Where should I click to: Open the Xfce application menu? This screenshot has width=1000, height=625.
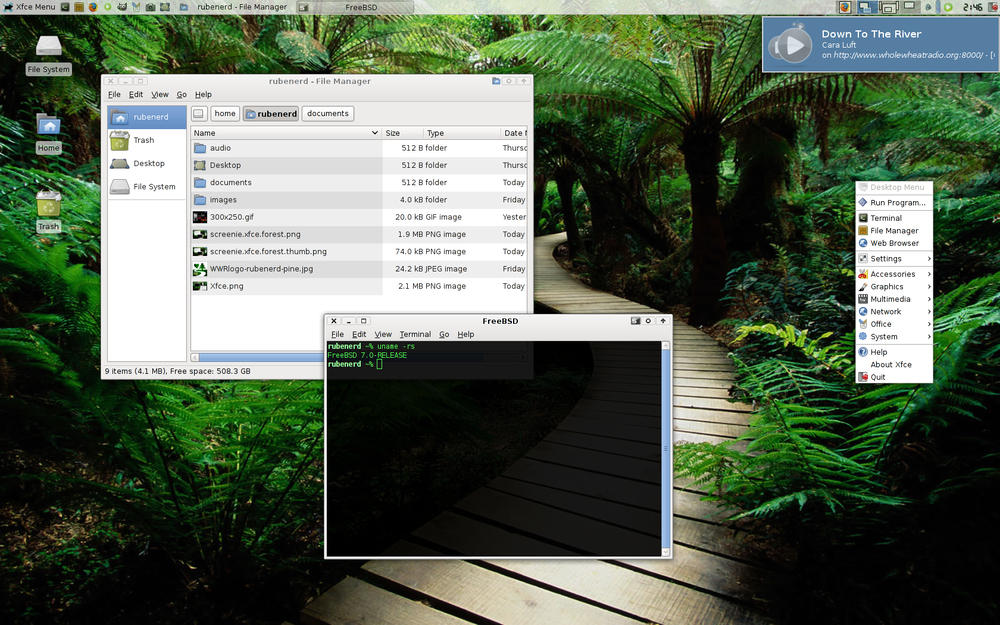tap(25, 6)
